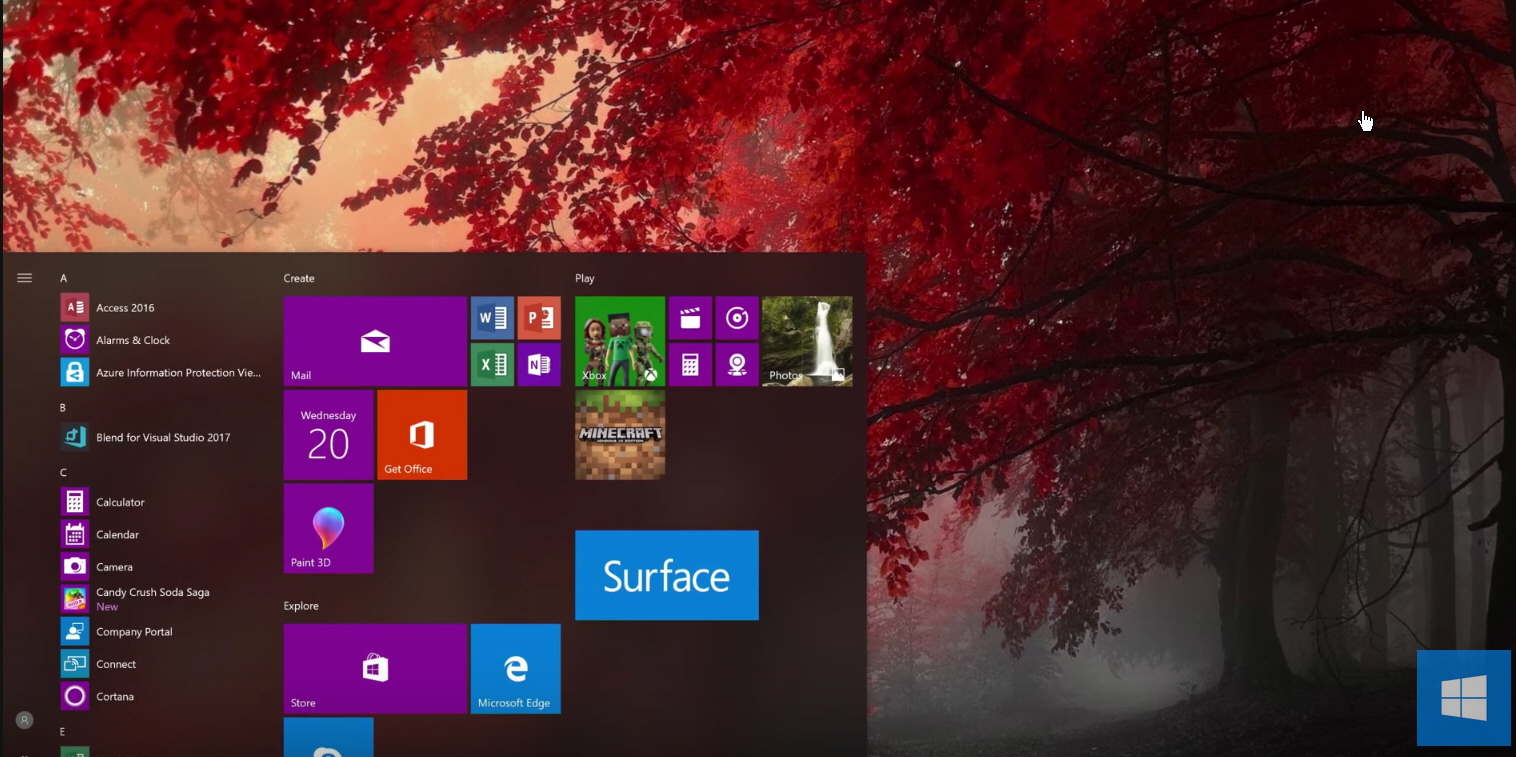Open Microsoft Edge tile
The width and height of the screenshot is (1516, 757).
coord(515,668)
